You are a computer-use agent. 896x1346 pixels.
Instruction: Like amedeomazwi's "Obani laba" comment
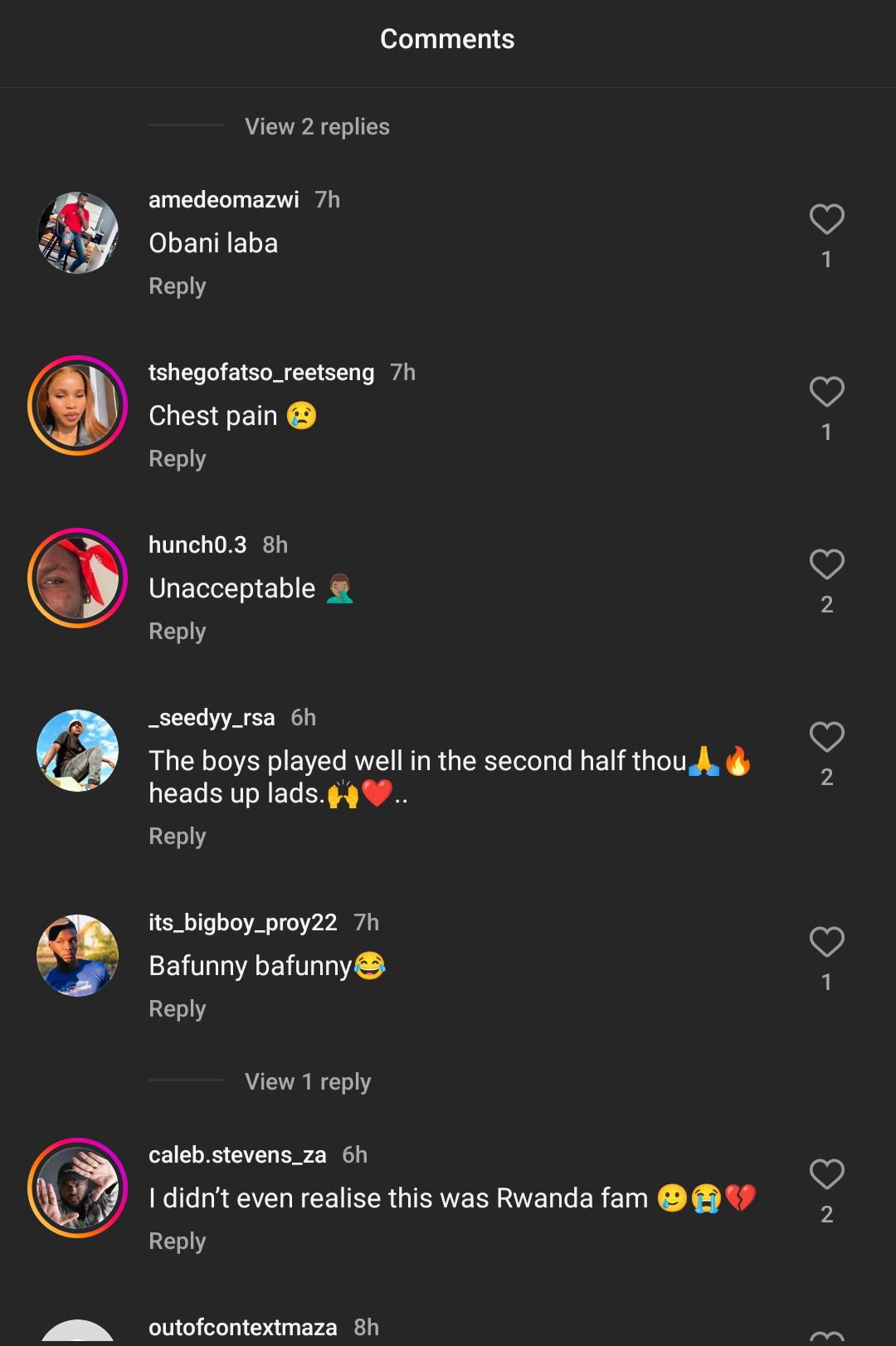(826, 220)
